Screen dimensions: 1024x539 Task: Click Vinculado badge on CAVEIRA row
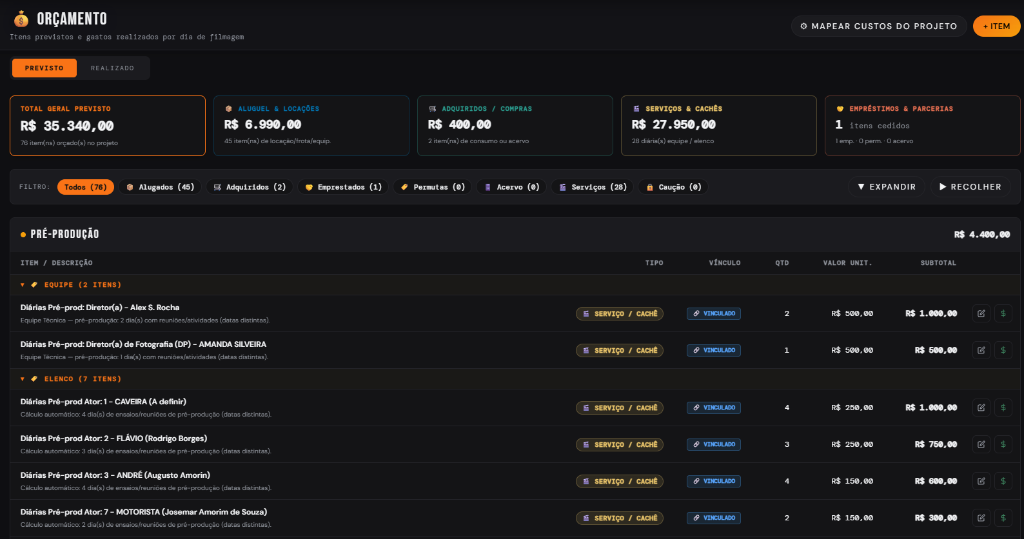[714, 408]
